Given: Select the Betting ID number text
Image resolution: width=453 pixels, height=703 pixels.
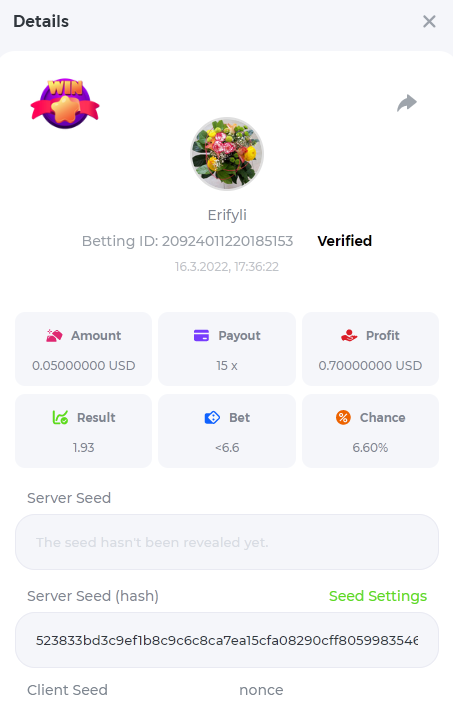Looking at the screenshot, I should 227,241.
